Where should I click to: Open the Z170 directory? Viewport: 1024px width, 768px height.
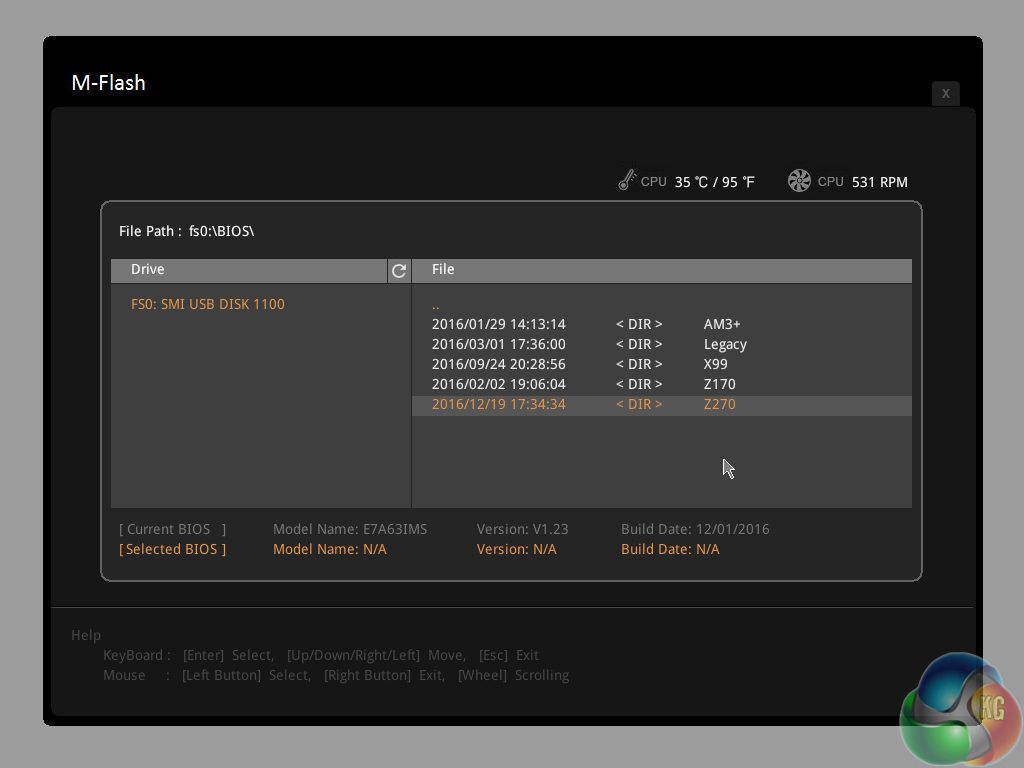[719, 384]
